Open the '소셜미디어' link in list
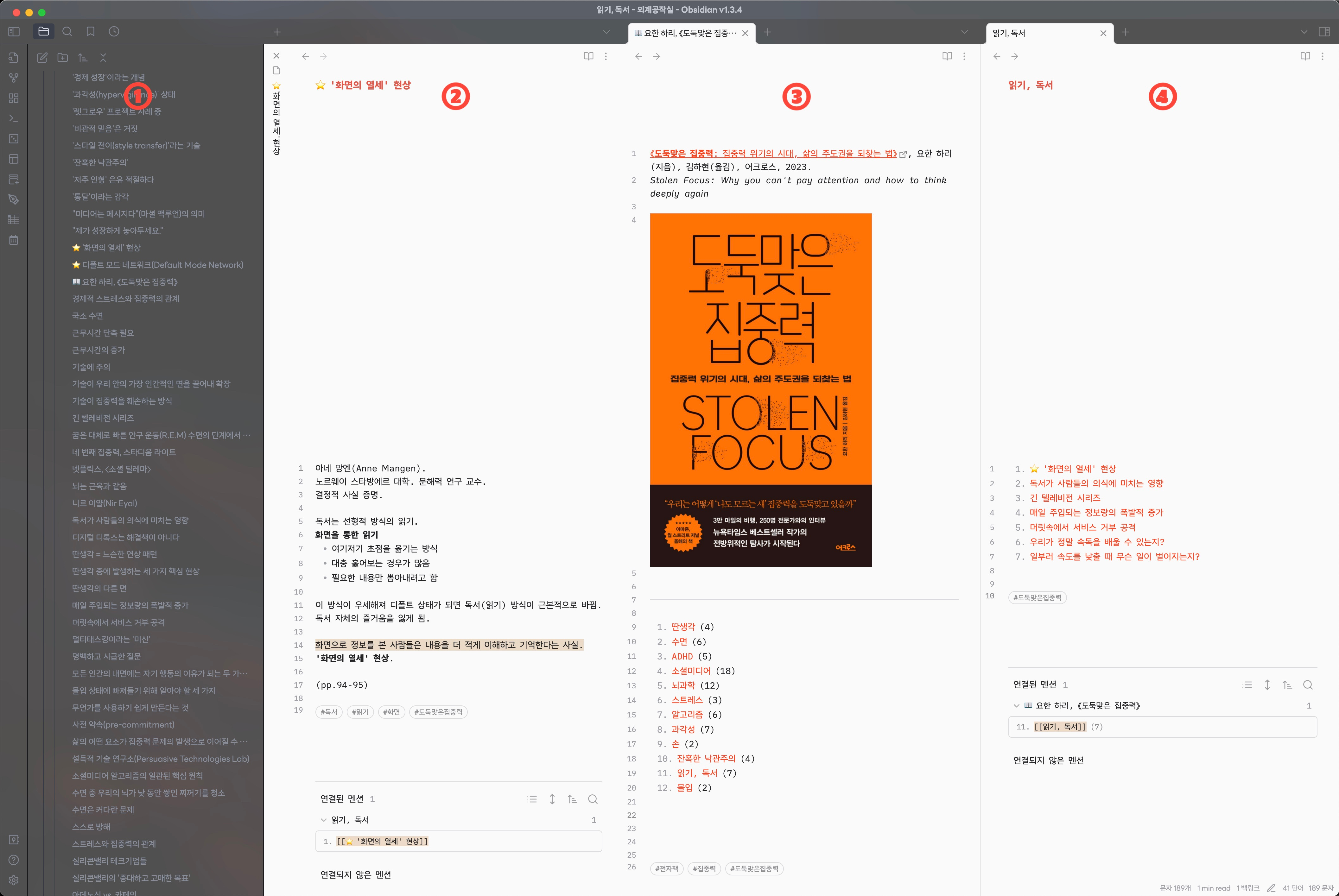 coord(691,670)
